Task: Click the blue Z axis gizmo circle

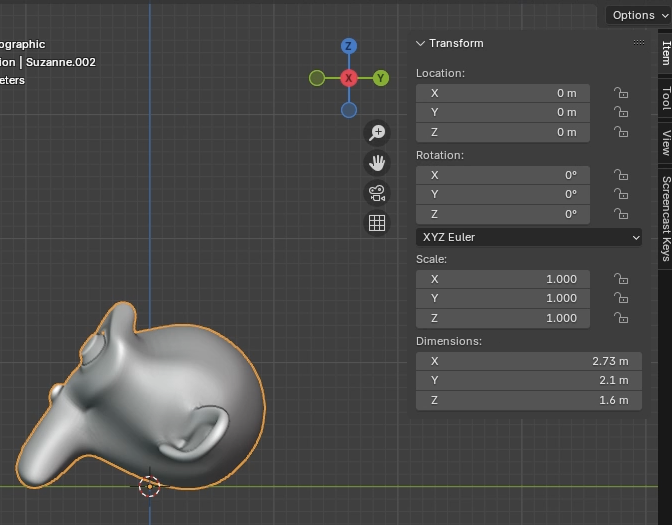Action: coord(349,46)
